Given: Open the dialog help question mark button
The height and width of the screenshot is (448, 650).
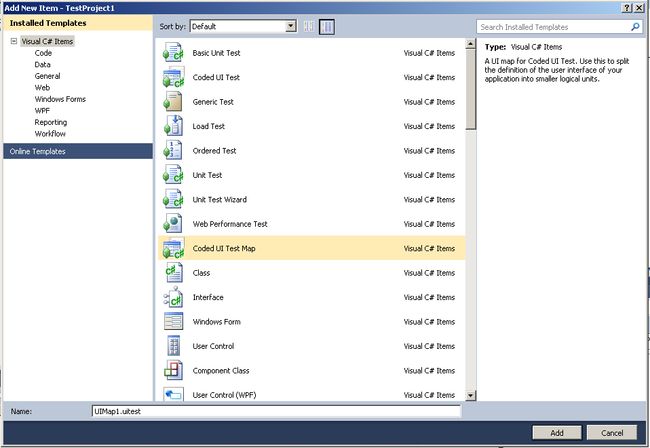Looking at the screenshot, I should coord(627,8).
